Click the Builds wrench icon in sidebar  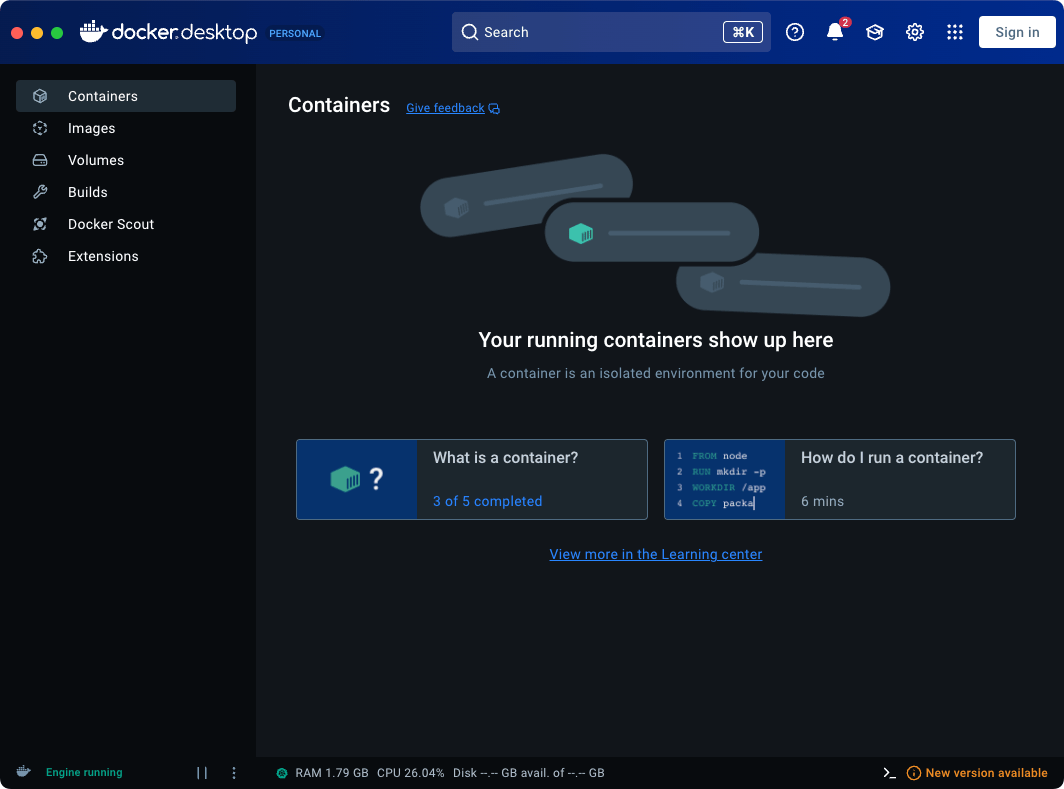point(40,192)
